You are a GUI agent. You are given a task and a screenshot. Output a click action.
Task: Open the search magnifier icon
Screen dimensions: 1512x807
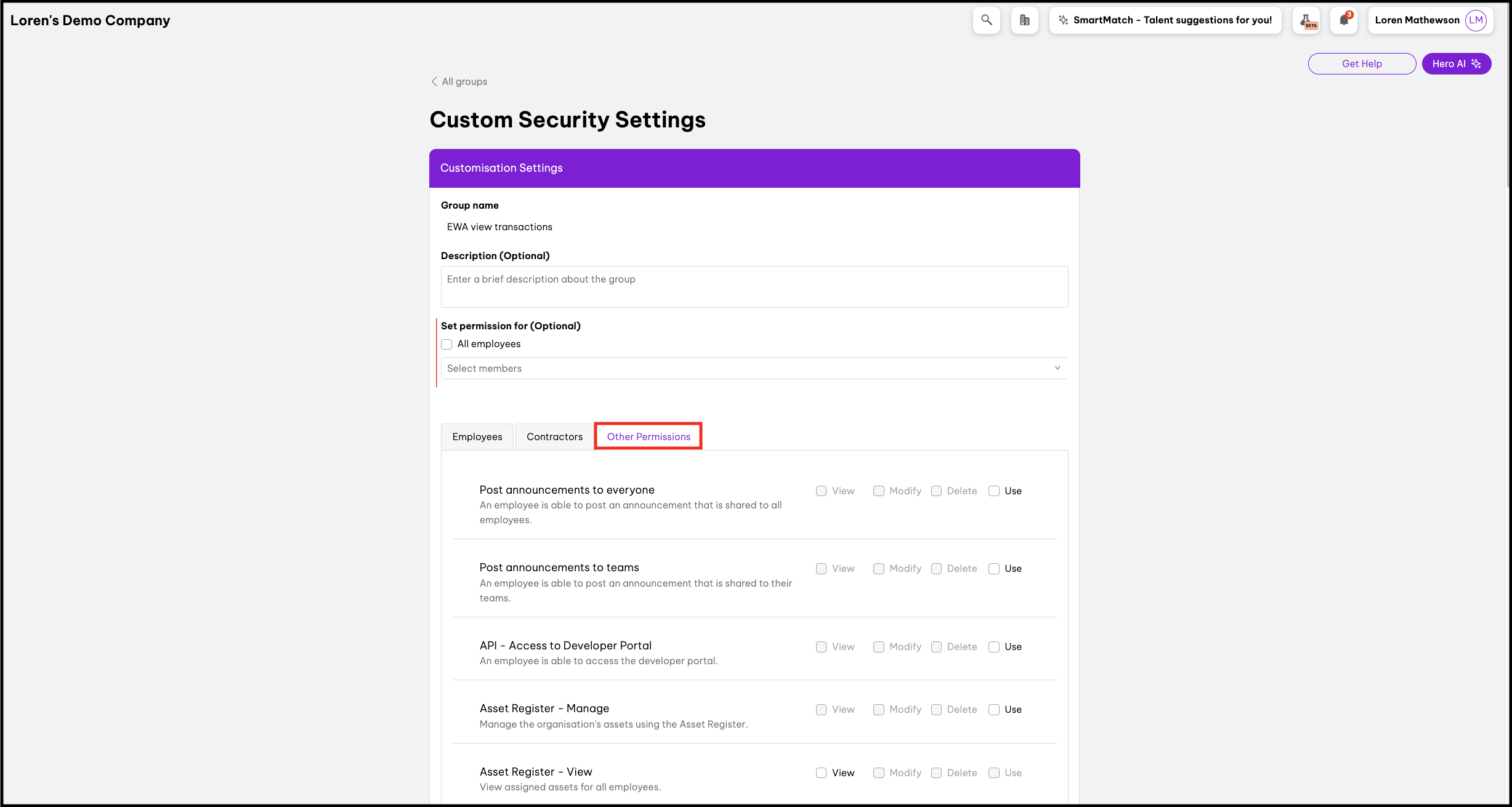986,20
